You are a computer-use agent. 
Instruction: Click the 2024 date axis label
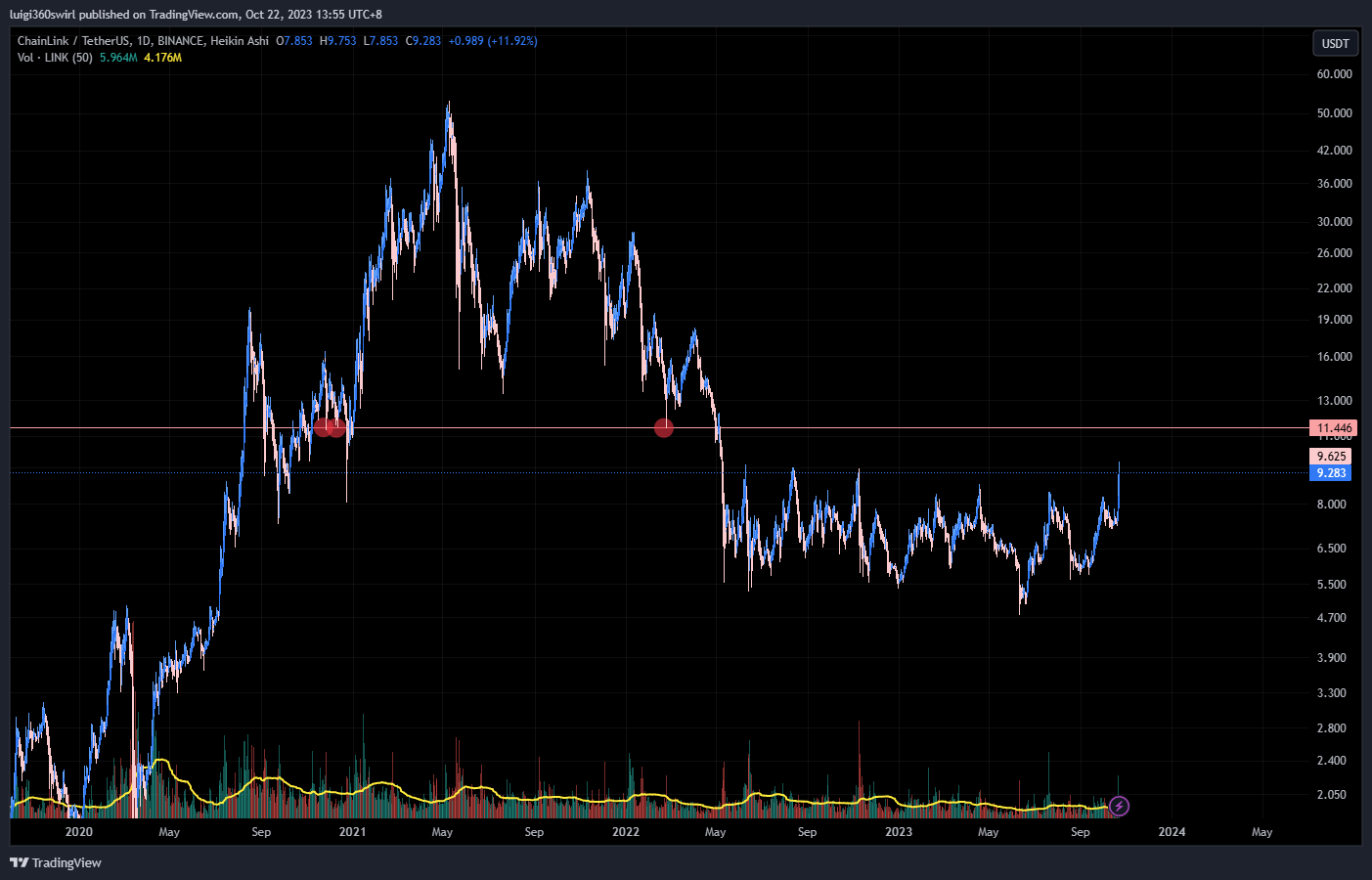1172,832
